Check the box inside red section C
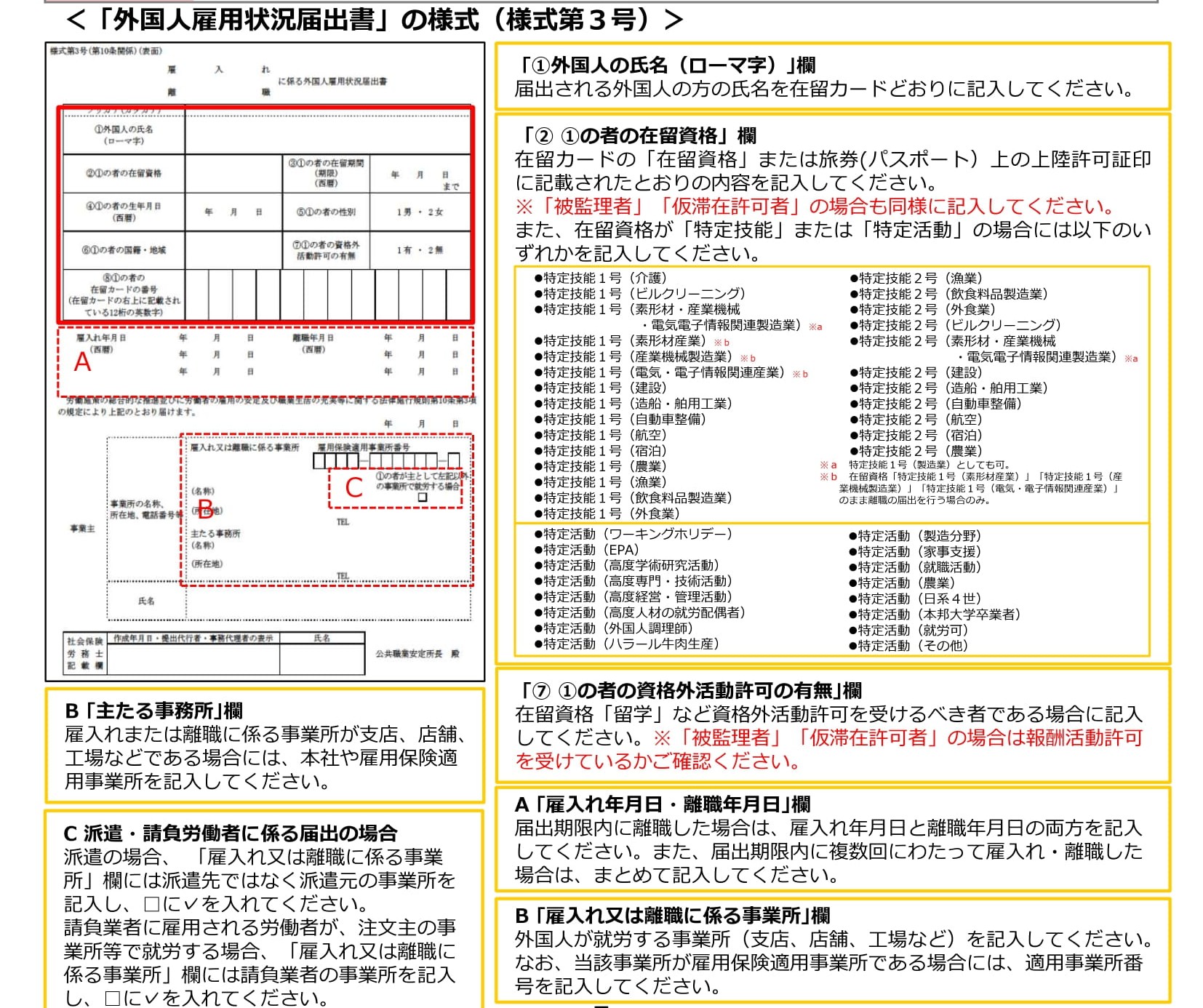 pos(423,497)
